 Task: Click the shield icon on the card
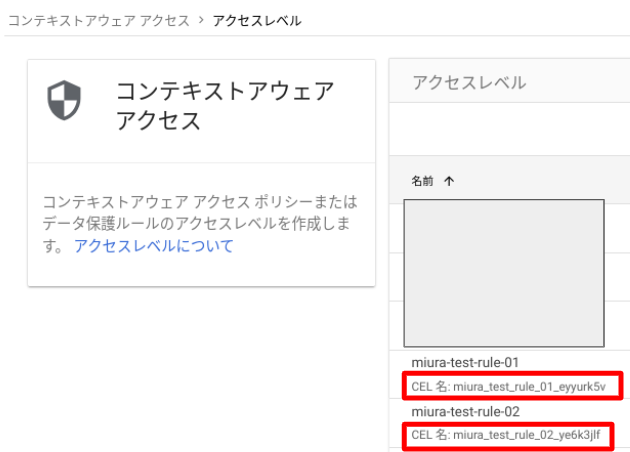click(x=64, y=100)
